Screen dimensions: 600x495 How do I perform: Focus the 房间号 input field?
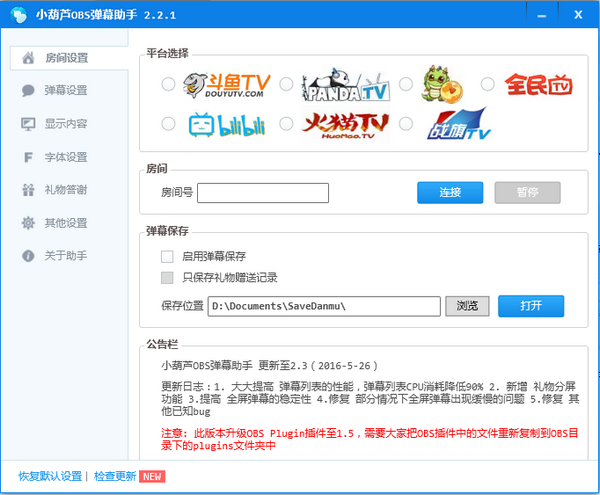pos(263,193)
